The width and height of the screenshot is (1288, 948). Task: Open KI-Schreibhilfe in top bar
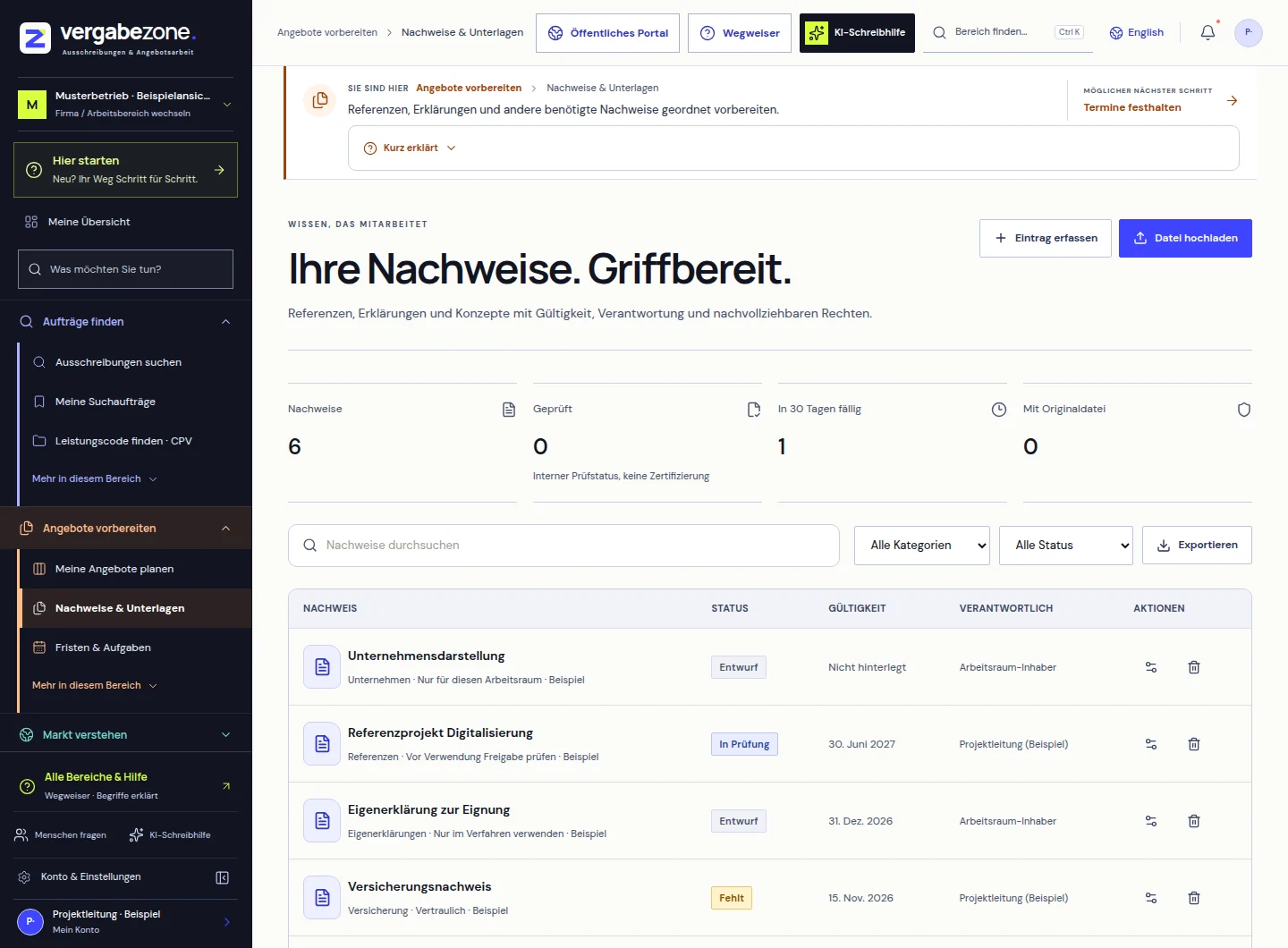pos(857,33)
